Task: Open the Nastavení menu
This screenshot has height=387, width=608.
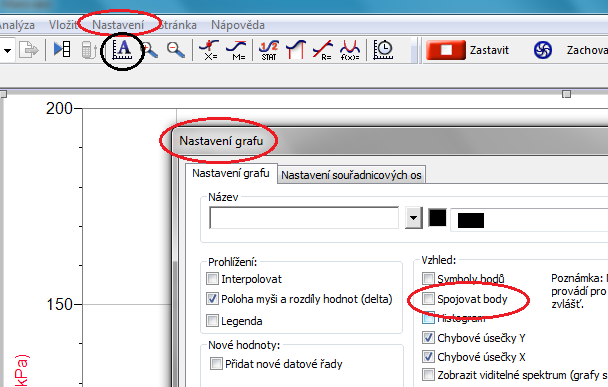Action: (118, 25)
